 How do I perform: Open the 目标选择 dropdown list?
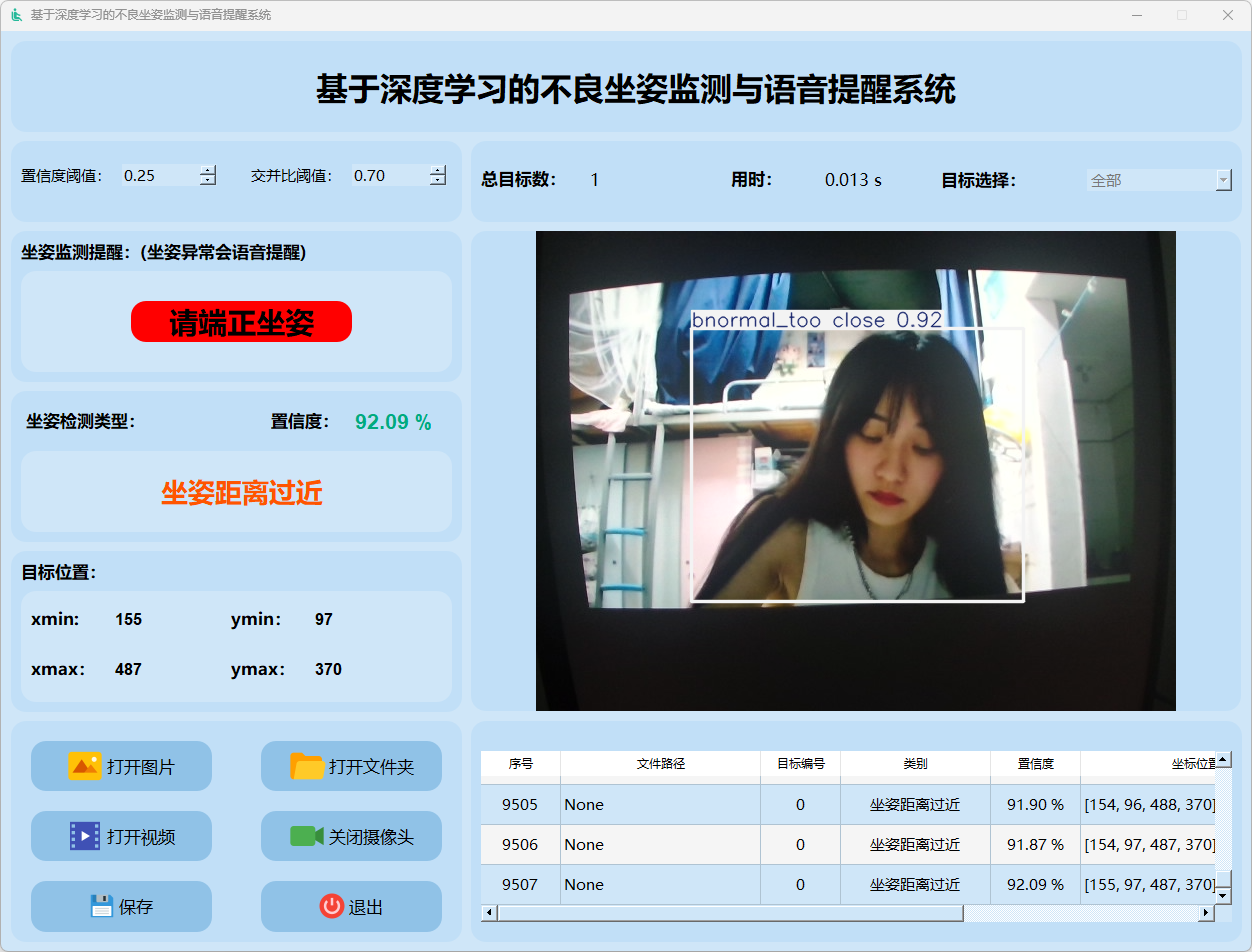click(x=1223, y=180)
